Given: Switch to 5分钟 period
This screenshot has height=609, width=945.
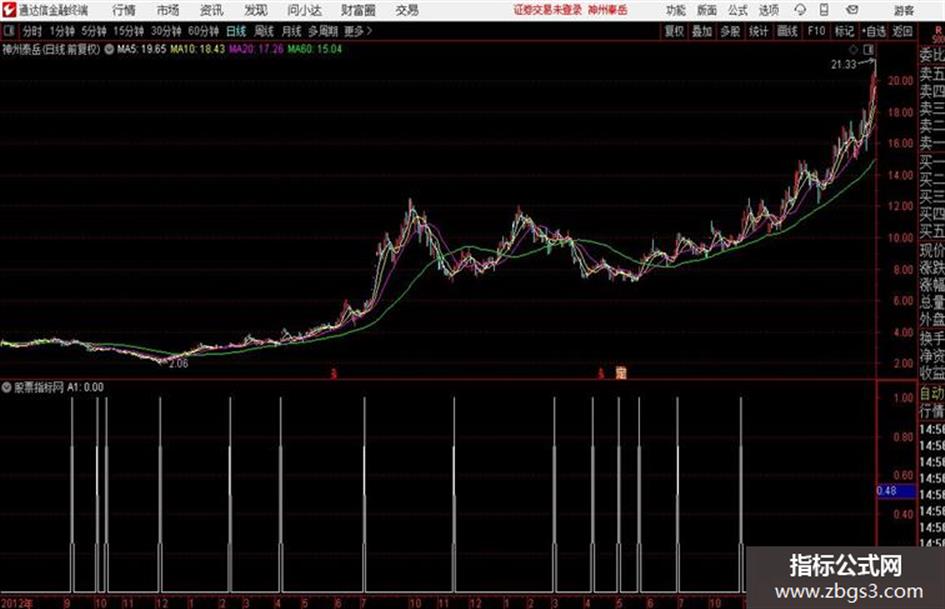Looking at the screenshot, I should (94, 31).
